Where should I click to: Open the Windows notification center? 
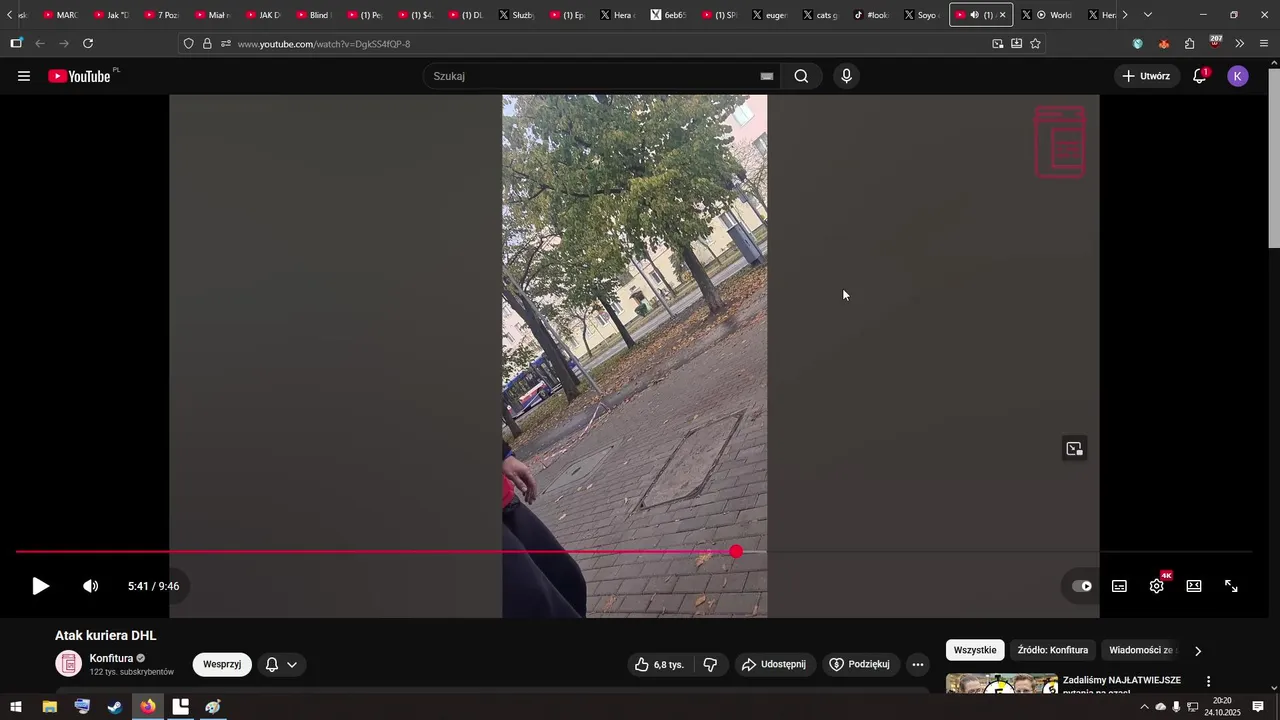[x=1258, y=707]
